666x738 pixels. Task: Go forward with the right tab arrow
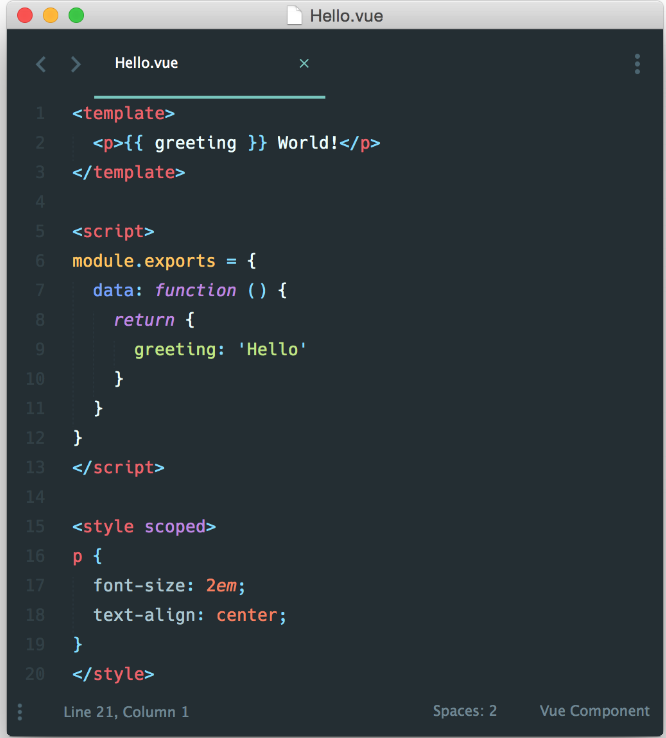[x=75, y=64]
